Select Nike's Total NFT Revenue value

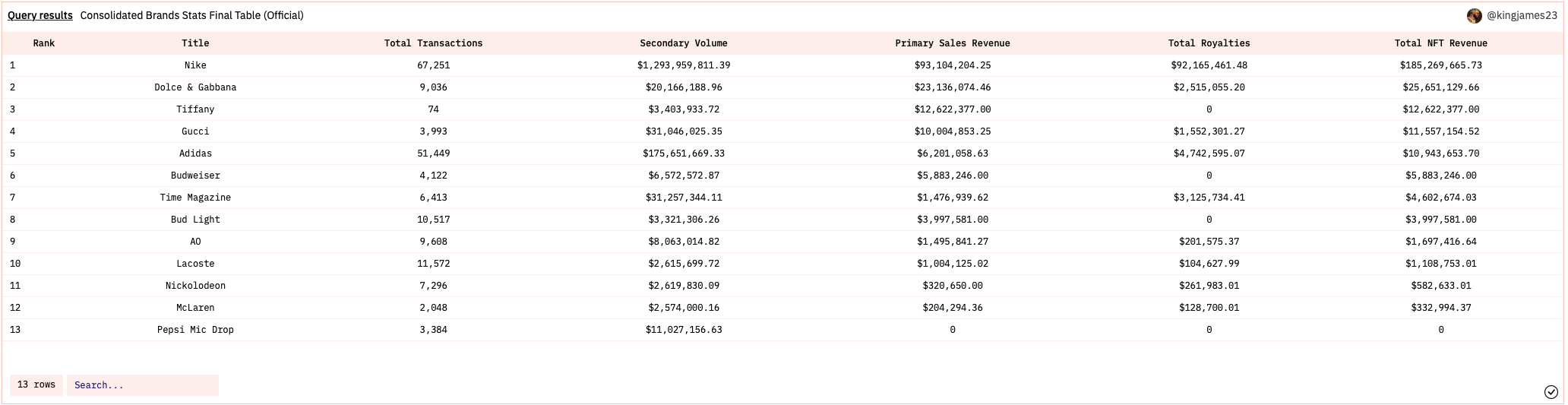(1440, 65)
